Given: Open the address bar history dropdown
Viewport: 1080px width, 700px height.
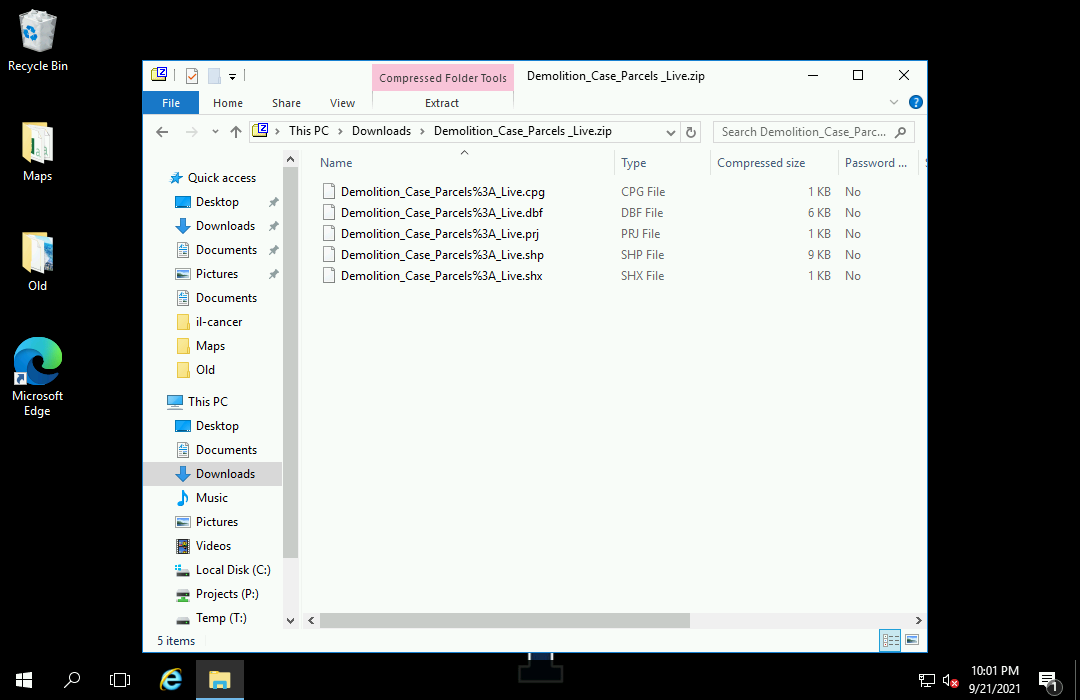Looking at the screenshot, I should 671,132.
